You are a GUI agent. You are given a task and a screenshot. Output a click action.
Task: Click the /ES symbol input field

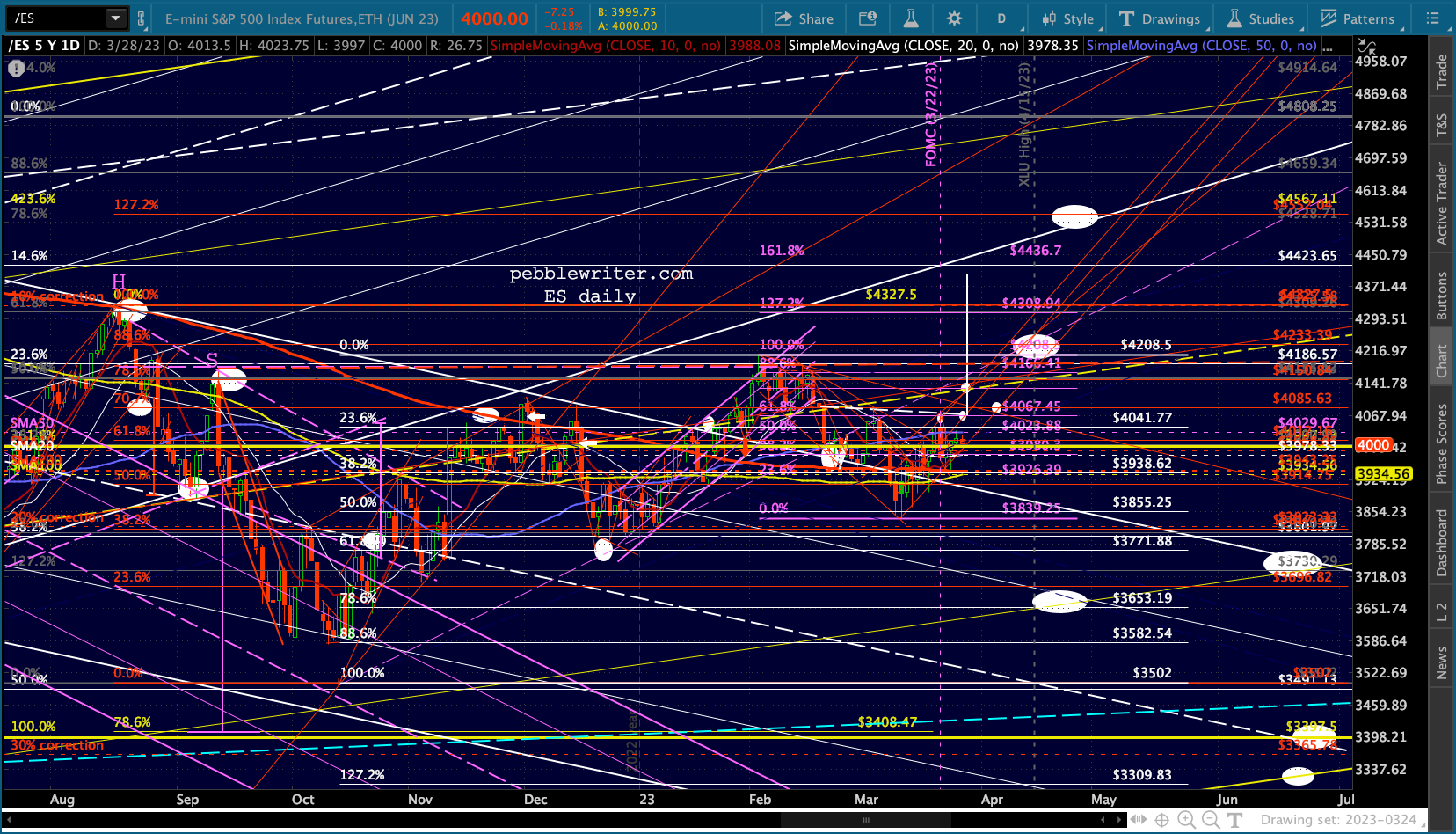click(56, 18)
